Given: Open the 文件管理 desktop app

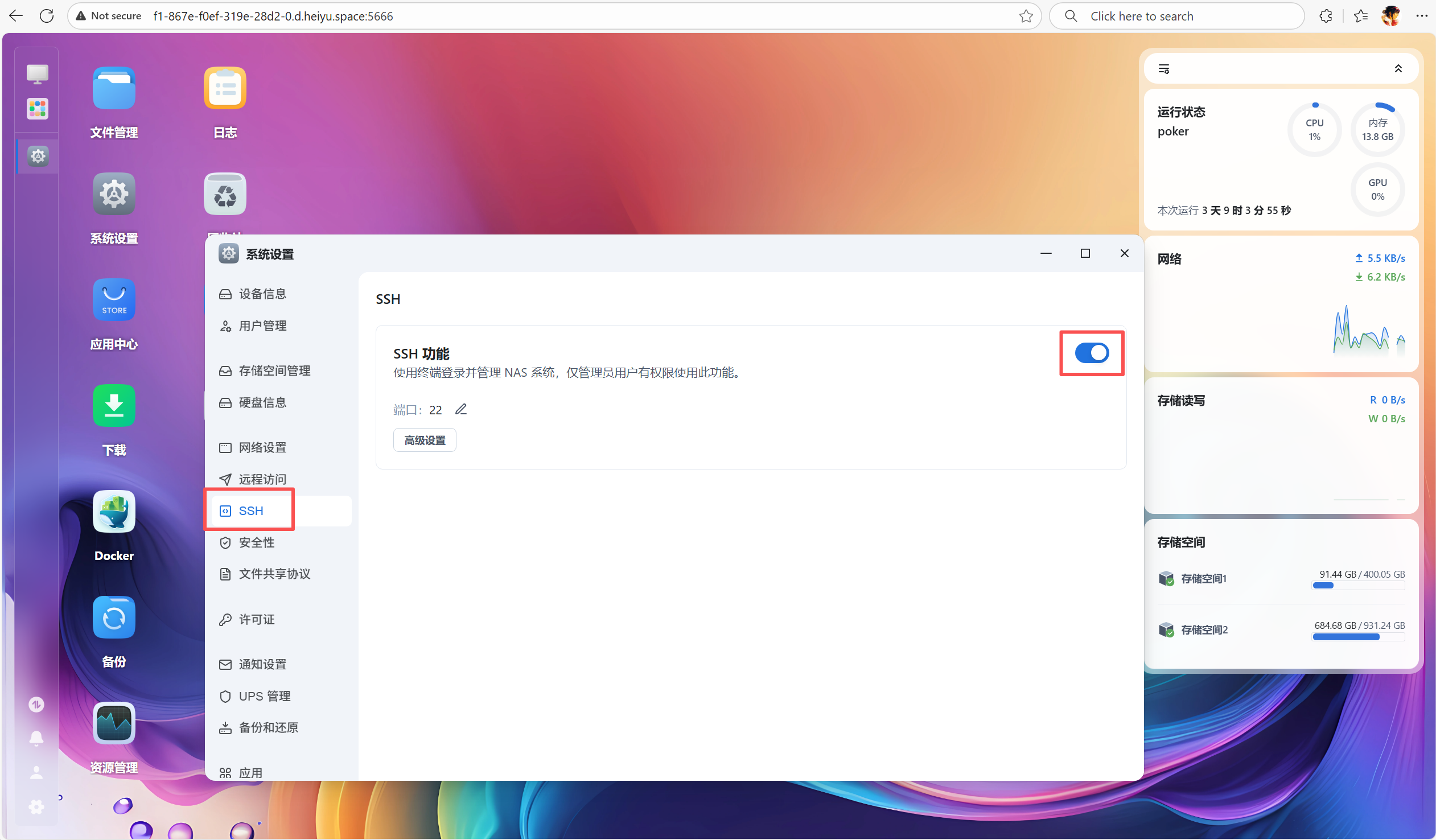Looking at the screenshot, I should 114,88.
